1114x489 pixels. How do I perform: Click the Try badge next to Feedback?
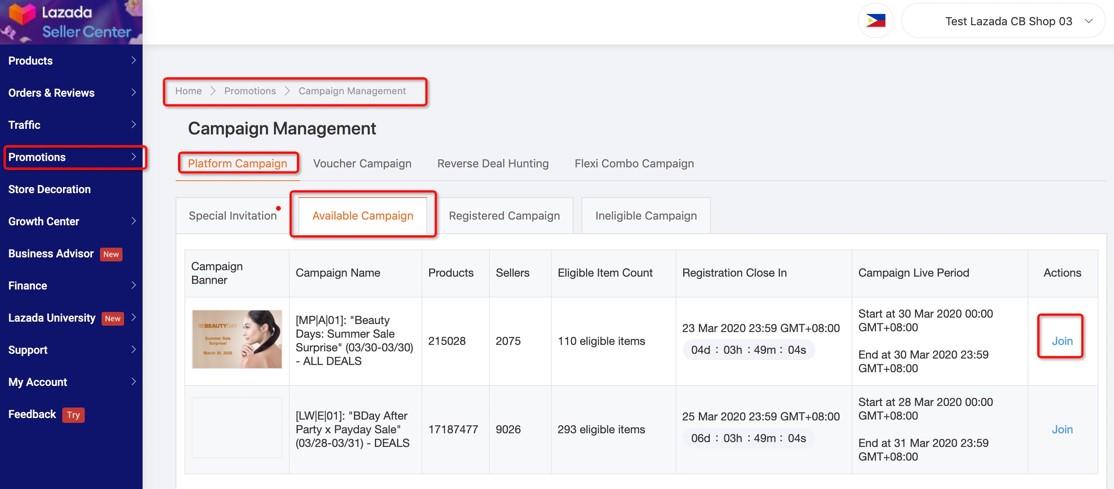click(73, 415)
